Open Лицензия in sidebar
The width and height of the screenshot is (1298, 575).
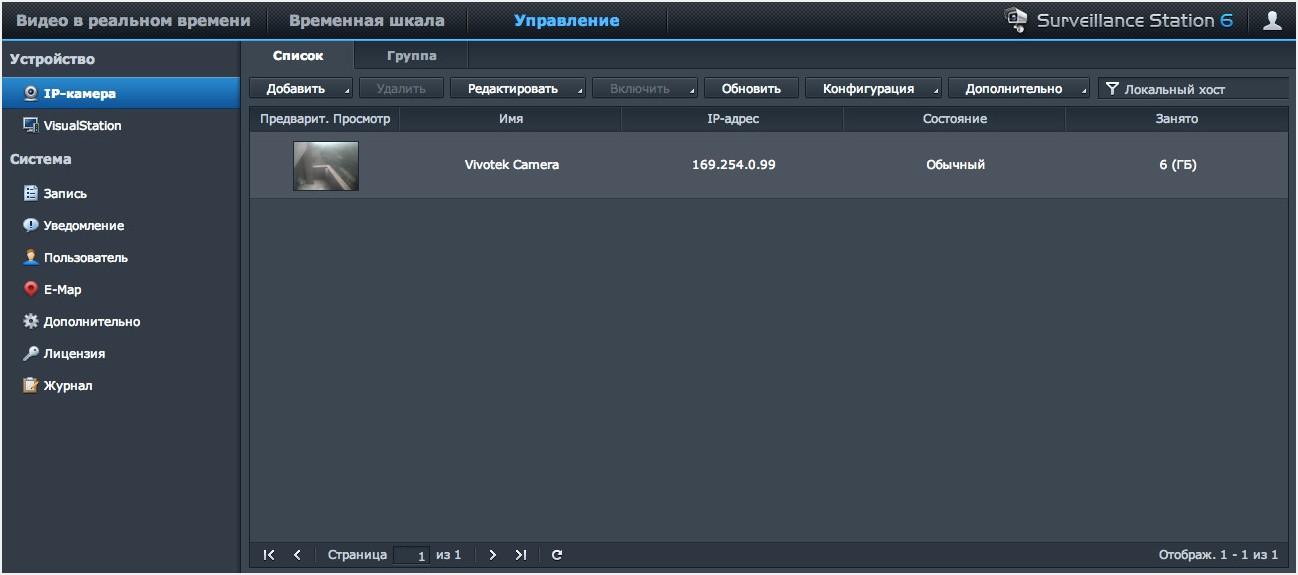click(x=120, y=353)
